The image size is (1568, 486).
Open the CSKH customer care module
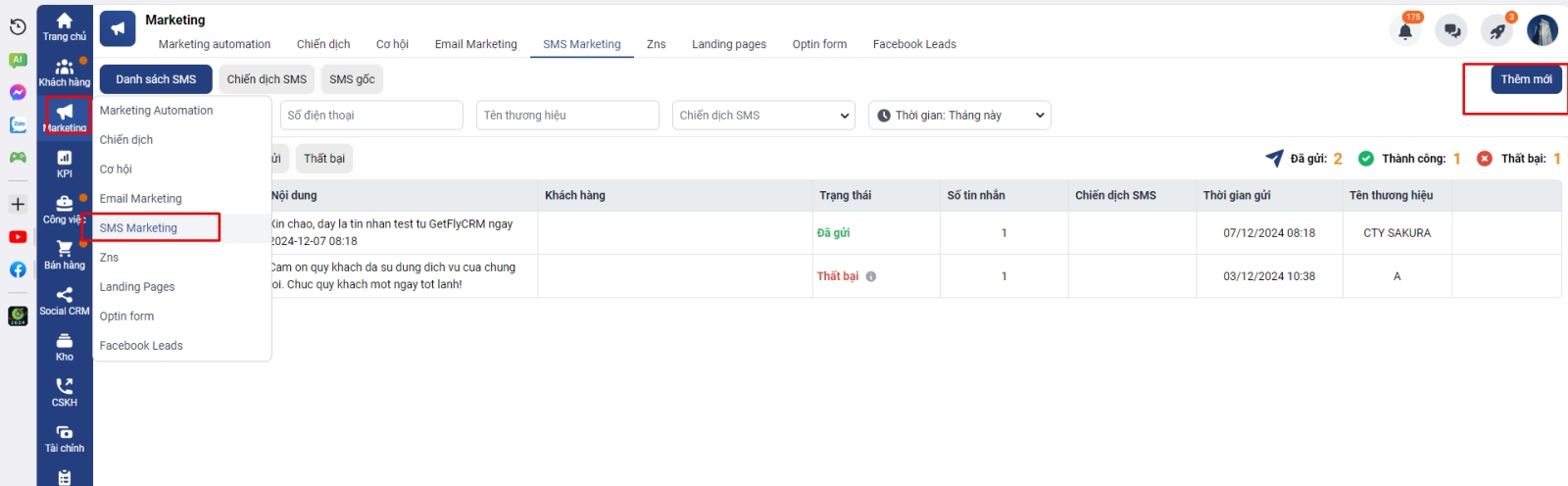pos(65,392)
